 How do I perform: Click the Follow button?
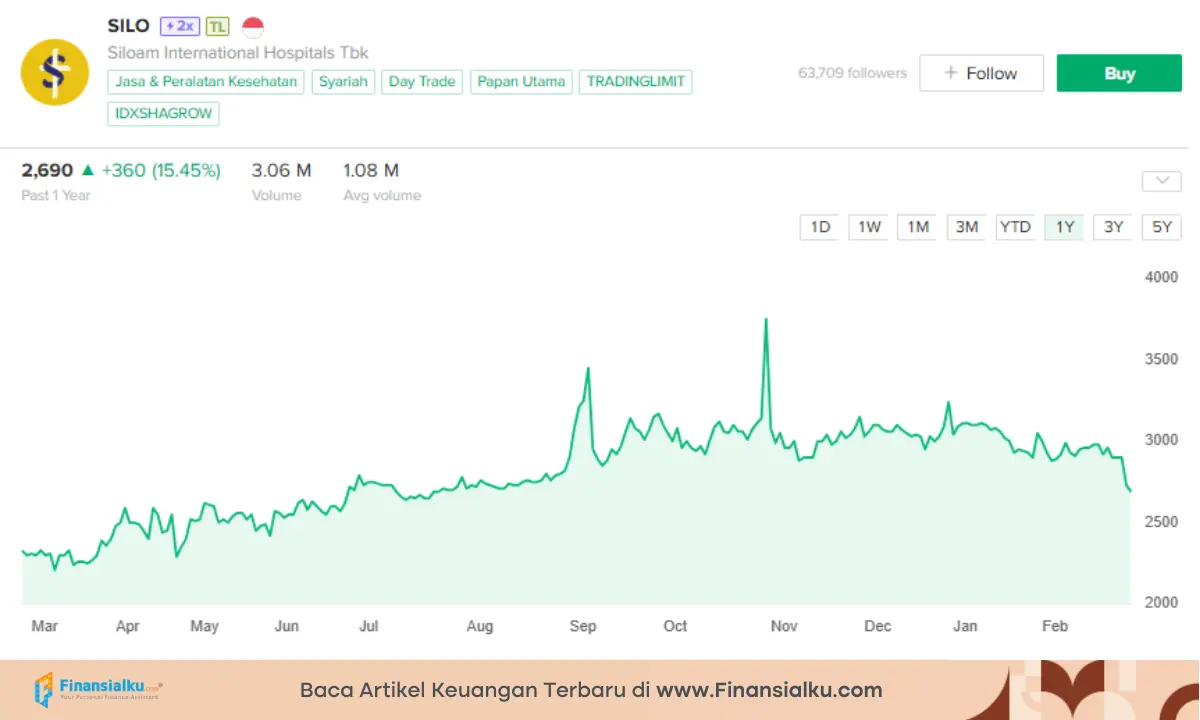pos(981,73)
